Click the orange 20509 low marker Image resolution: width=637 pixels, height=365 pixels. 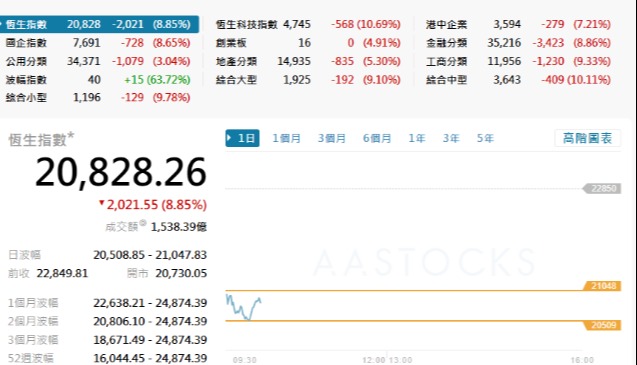point(602,325)
